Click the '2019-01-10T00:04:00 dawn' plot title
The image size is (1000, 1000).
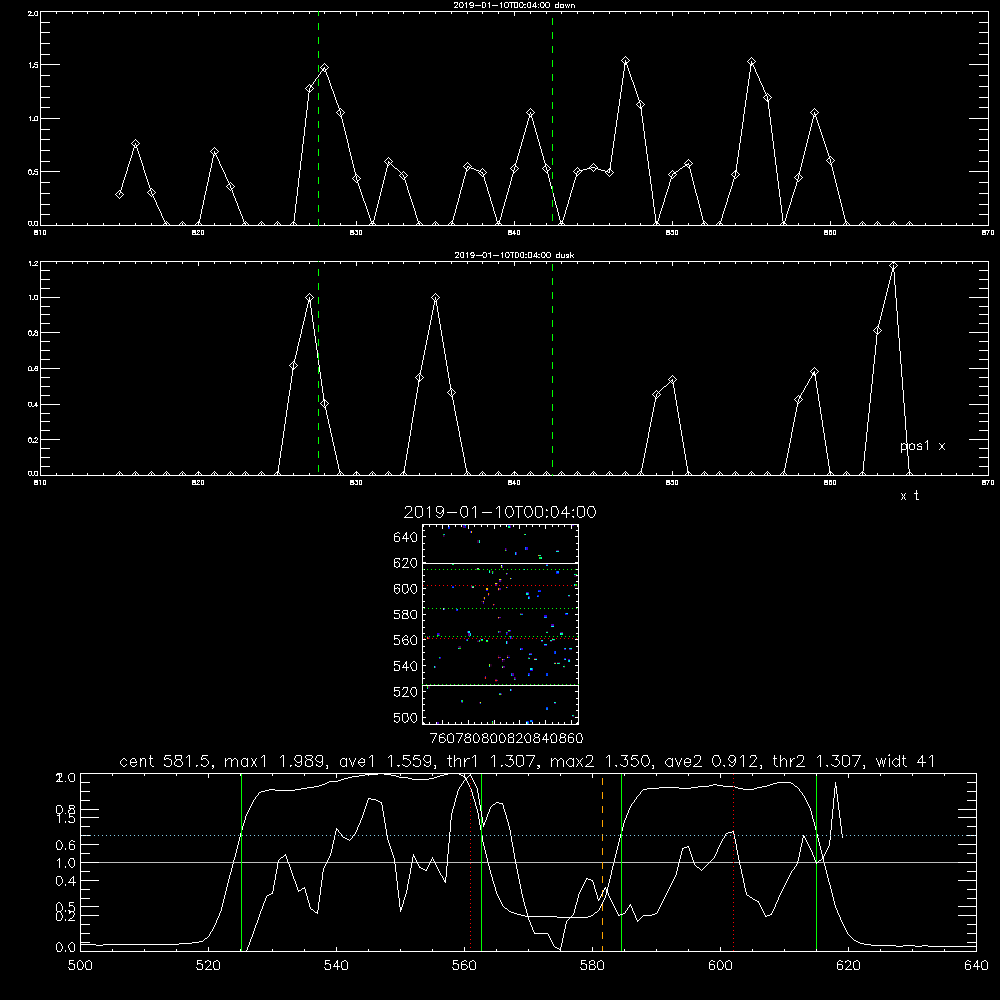point(514,5)
